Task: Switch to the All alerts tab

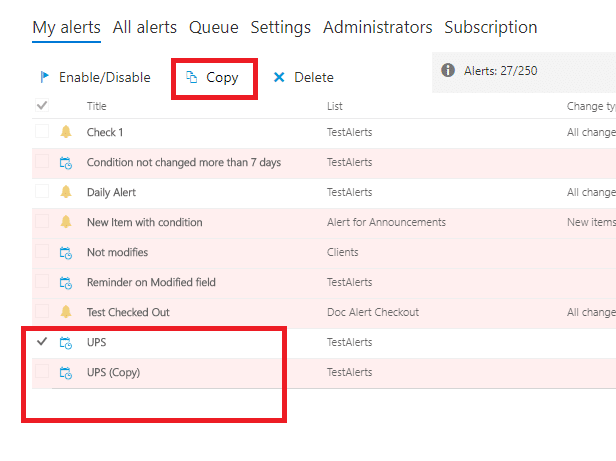Action: [145, 27]
